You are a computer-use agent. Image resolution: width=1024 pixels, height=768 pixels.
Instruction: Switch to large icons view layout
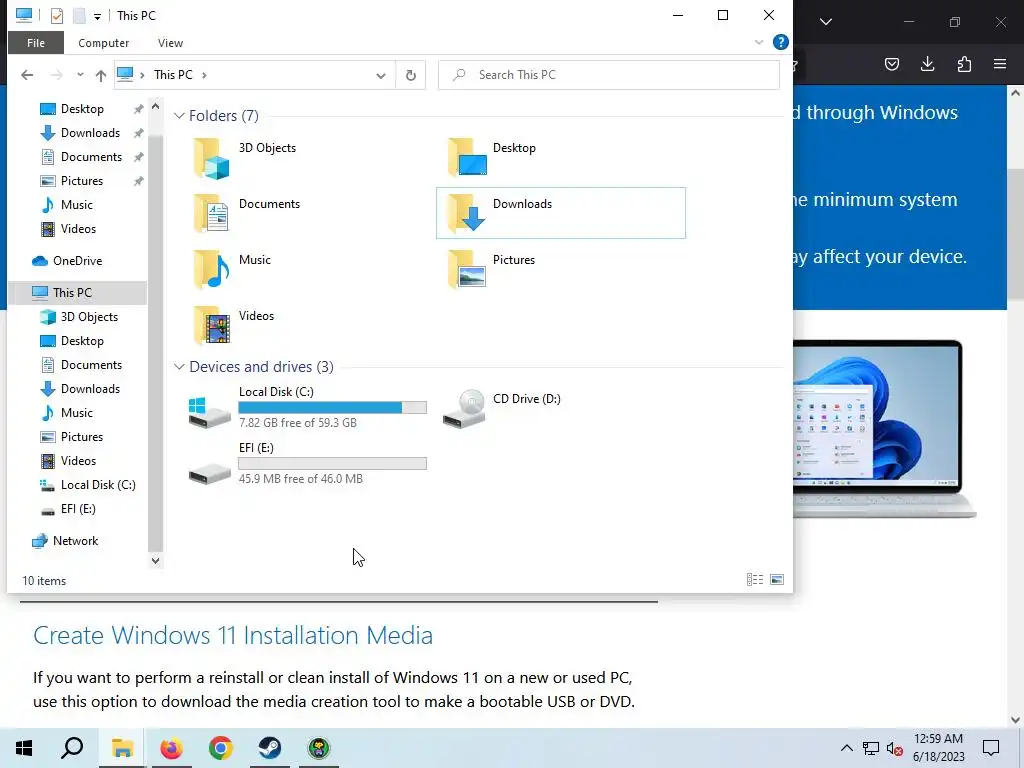[x=777, y=579]
